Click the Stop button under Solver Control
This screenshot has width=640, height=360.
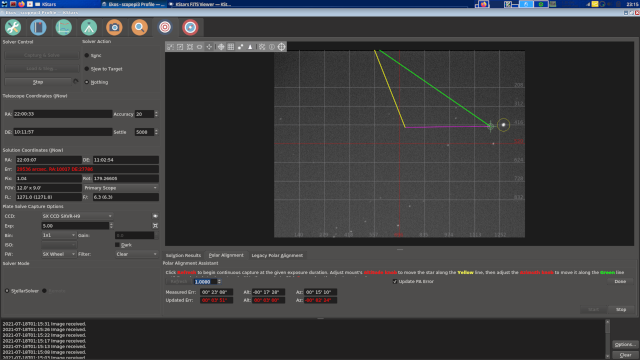38,82
